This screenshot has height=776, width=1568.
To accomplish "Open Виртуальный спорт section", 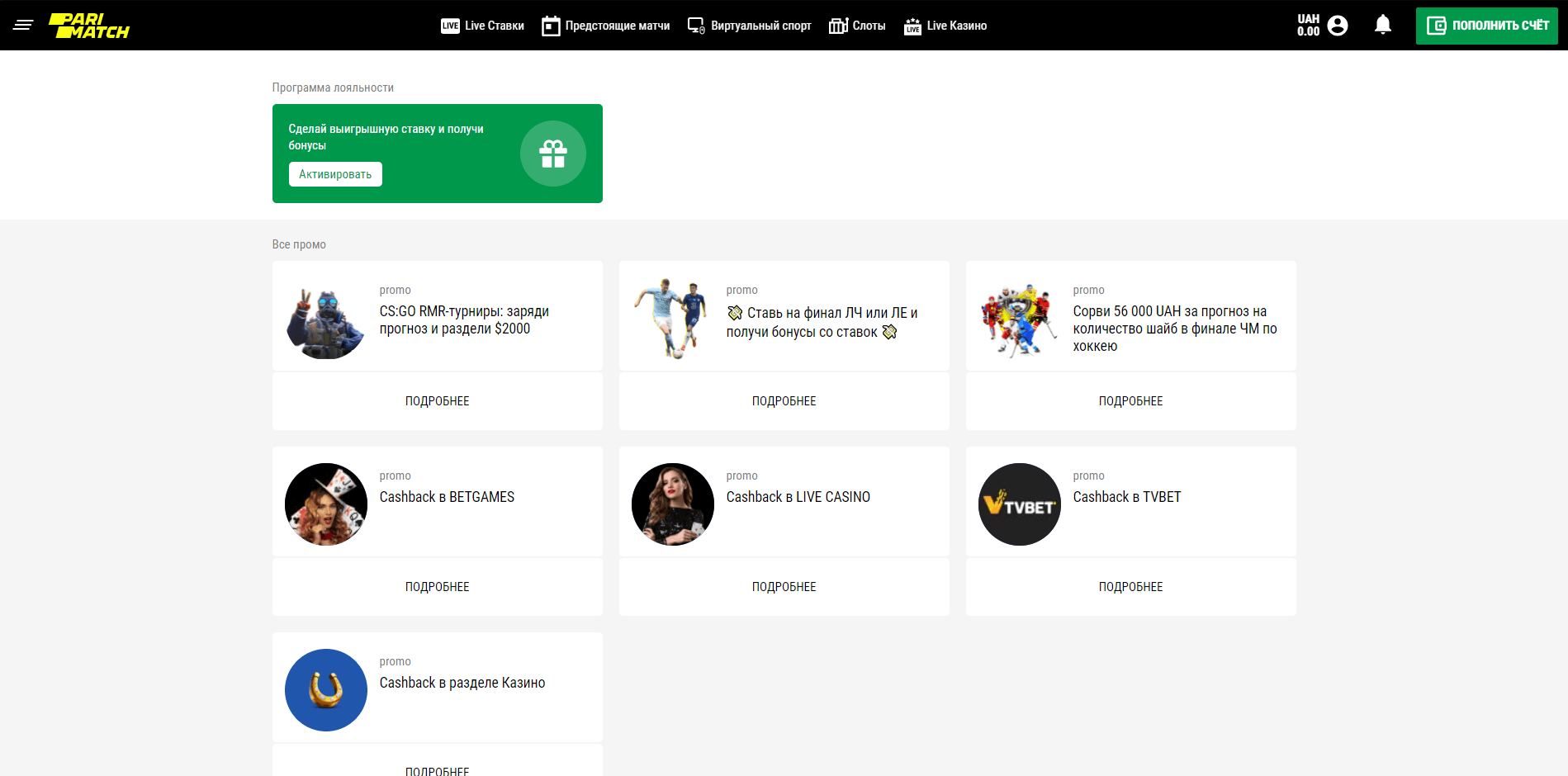I will click(x=749, y=26).
